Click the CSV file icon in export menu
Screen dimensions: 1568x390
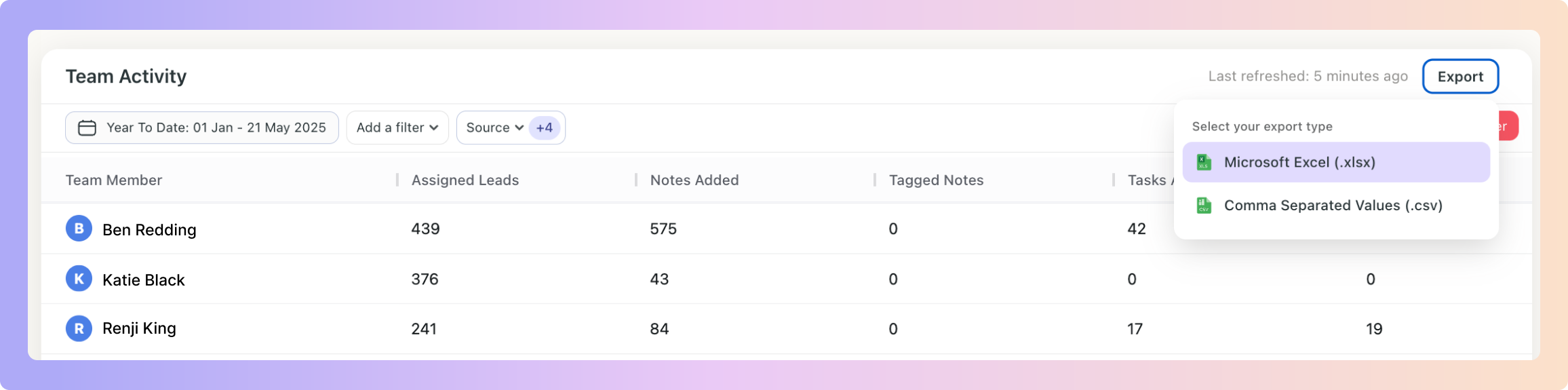[1204, 205]
